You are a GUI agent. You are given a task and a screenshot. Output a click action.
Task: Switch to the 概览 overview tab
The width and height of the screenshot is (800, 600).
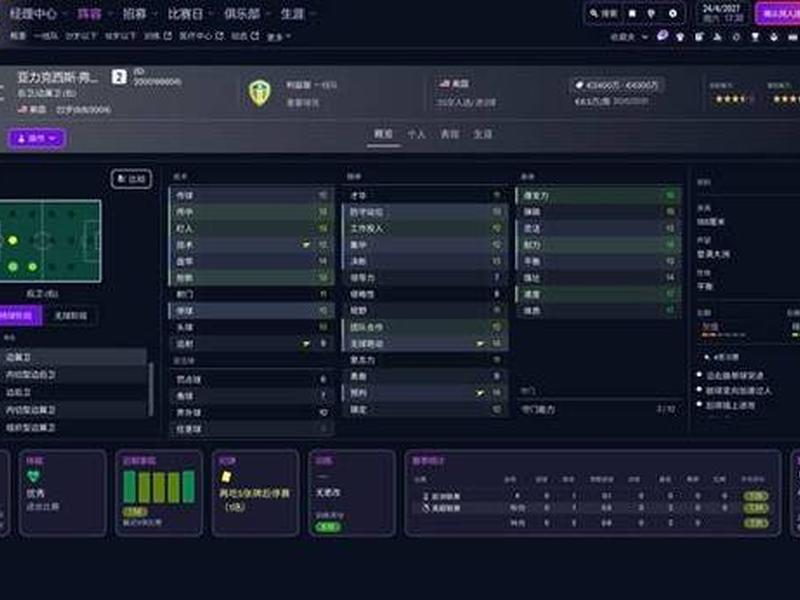(x=383, y=134)
